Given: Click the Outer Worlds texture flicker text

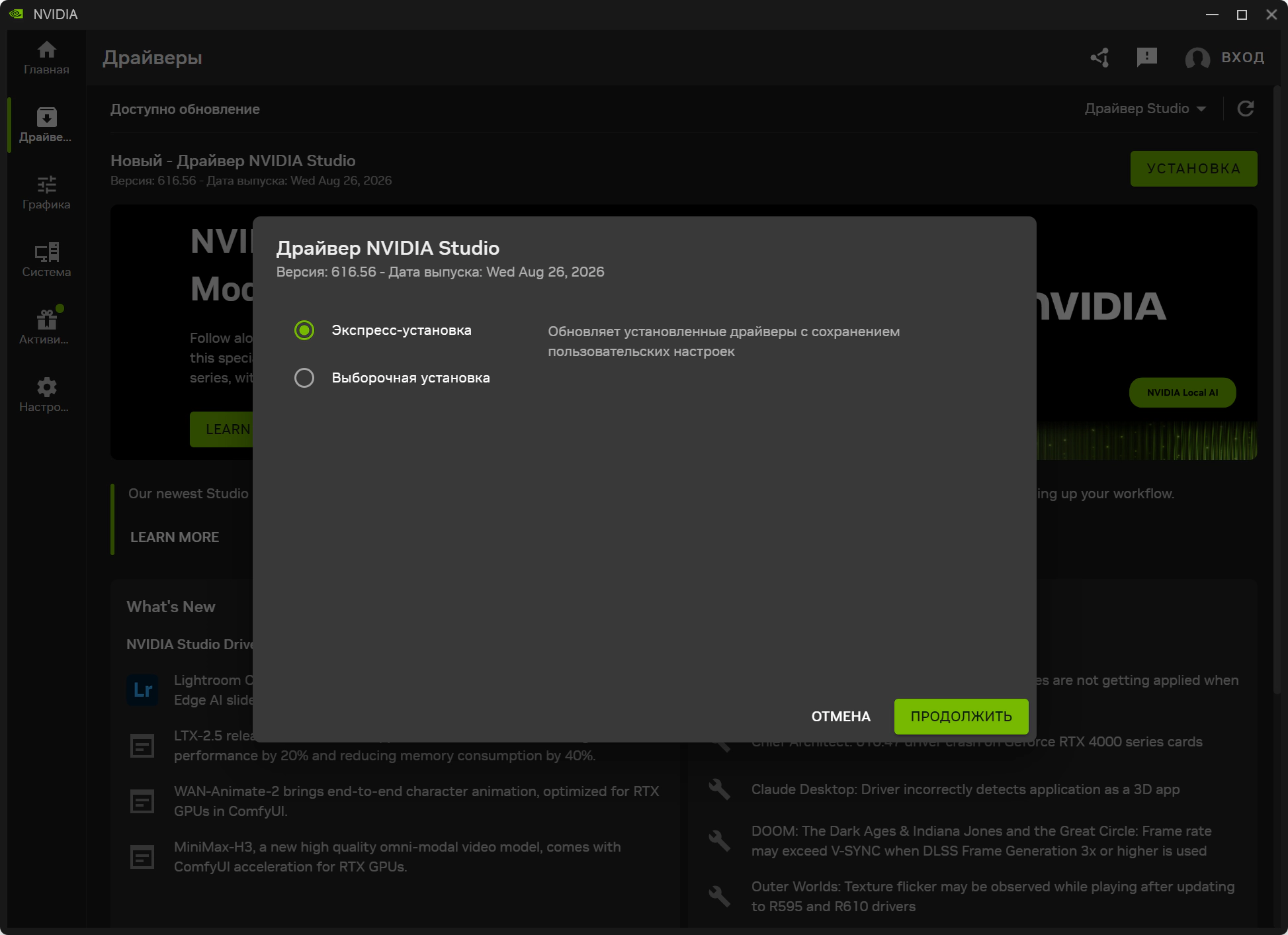Looking at the screenshot, I should (x=993, y=897).
